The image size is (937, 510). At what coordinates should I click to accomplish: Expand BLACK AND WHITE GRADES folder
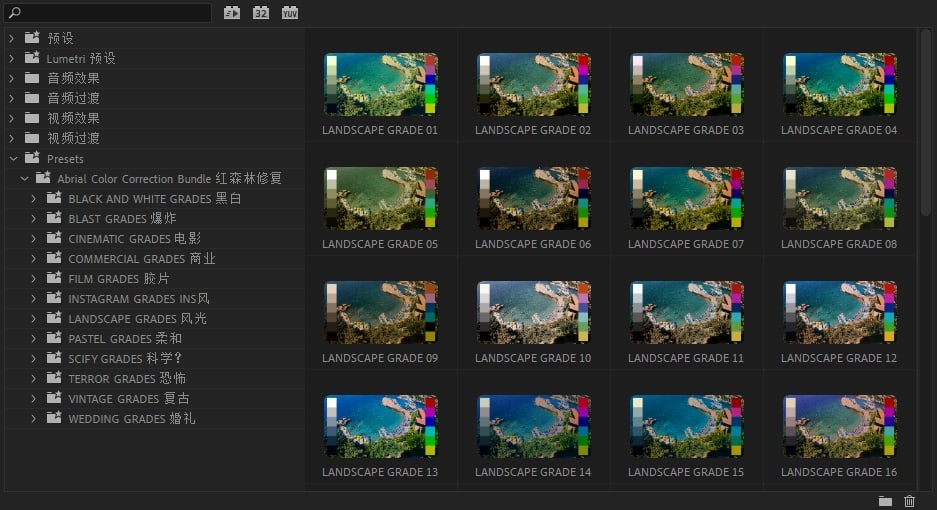click(33, 198)
